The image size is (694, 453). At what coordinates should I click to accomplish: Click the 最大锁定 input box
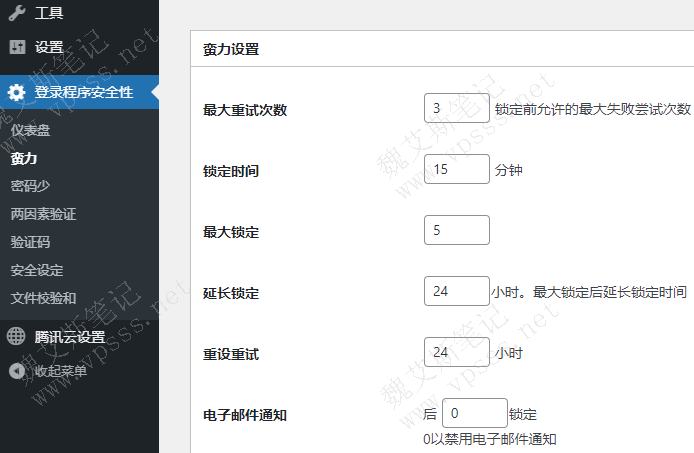[456, 230]
